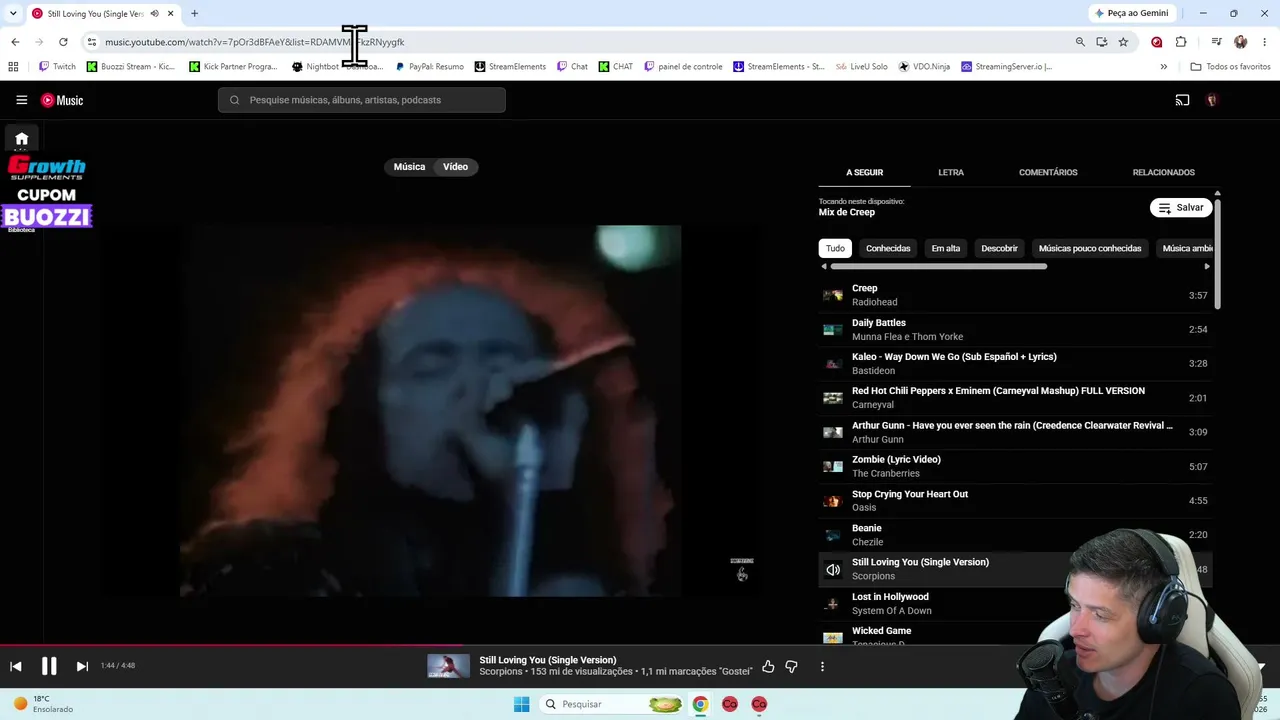Bookmark this page with the star icon
The width and height of the screenshot is (1280, 720).
[1123, 42]
